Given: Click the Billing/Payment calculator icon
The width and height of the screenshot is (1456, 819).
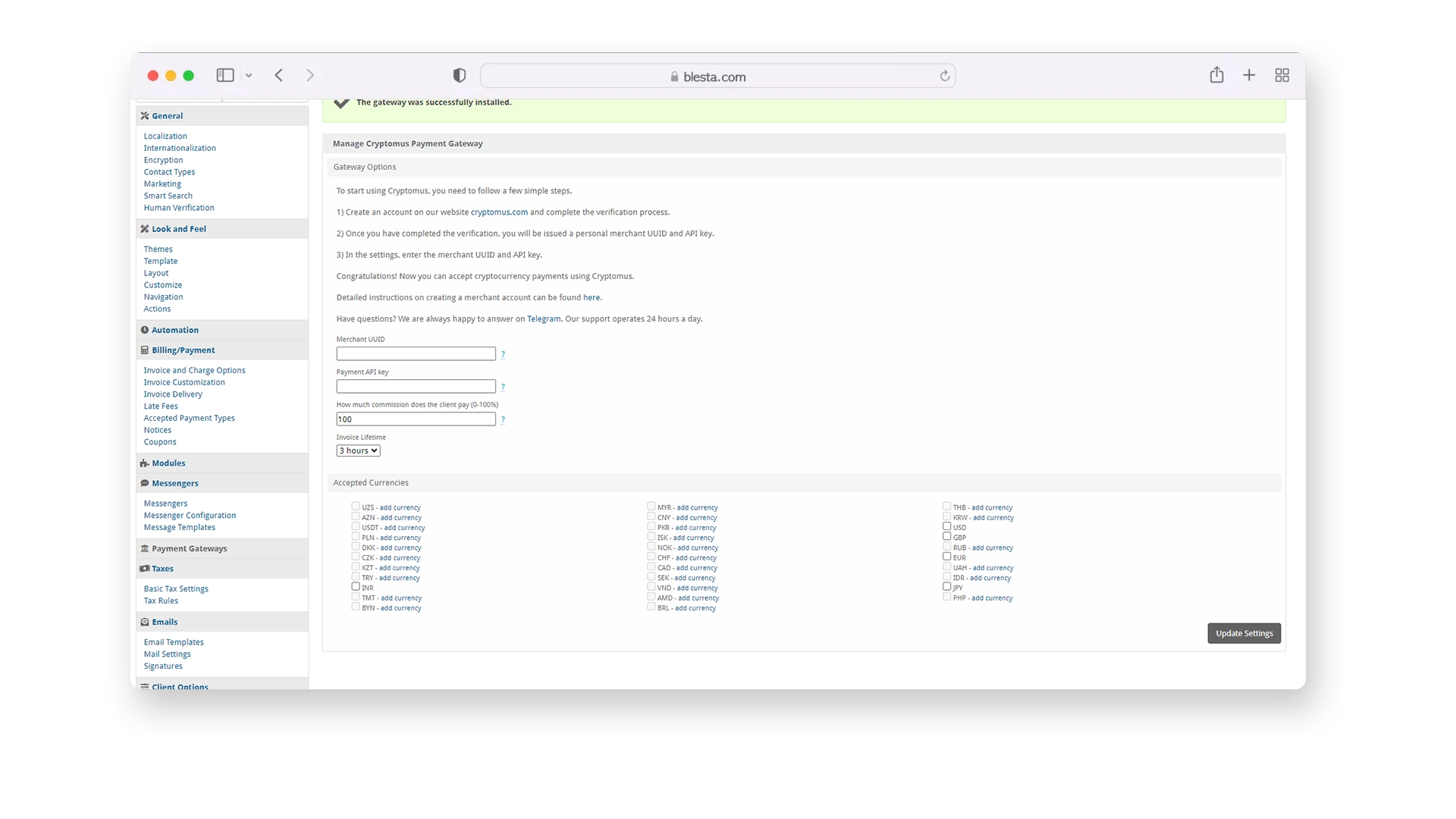Looking at the screenshot, I should [144, 350].
